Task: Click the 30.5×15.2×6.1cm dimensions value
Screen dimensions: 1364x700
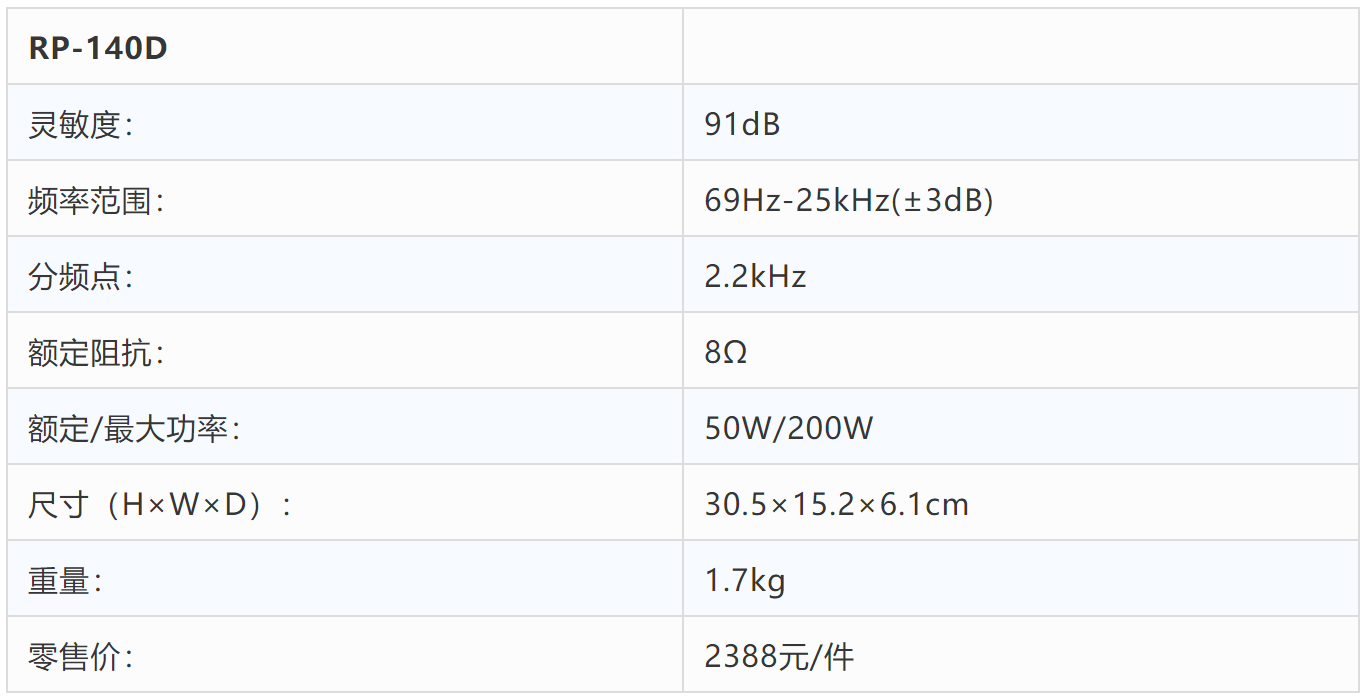Action: pos(837,505)
